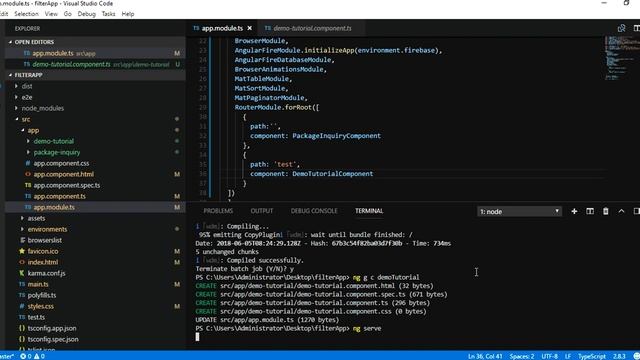Select the Terminal panel tab

coord(369,211)
